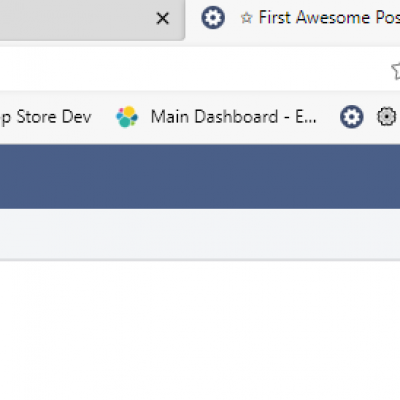Click the word Dev in Store Dev bookmark
Image resolution: width=400 pixels, height=400 pixels.
[77, 117]
